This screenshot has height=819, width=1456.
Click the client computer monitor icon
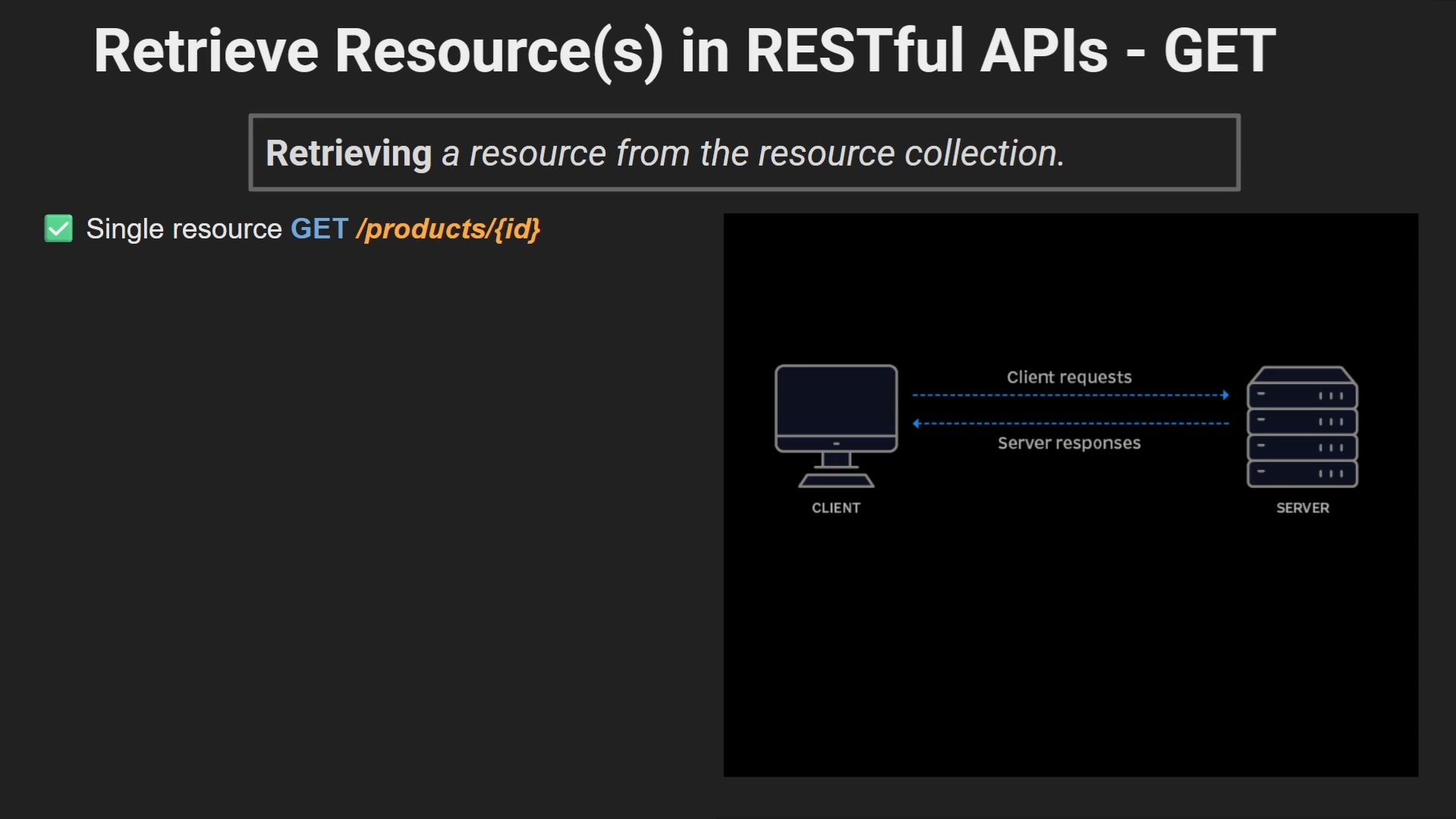pyautogui.click(x=836, y=426)
